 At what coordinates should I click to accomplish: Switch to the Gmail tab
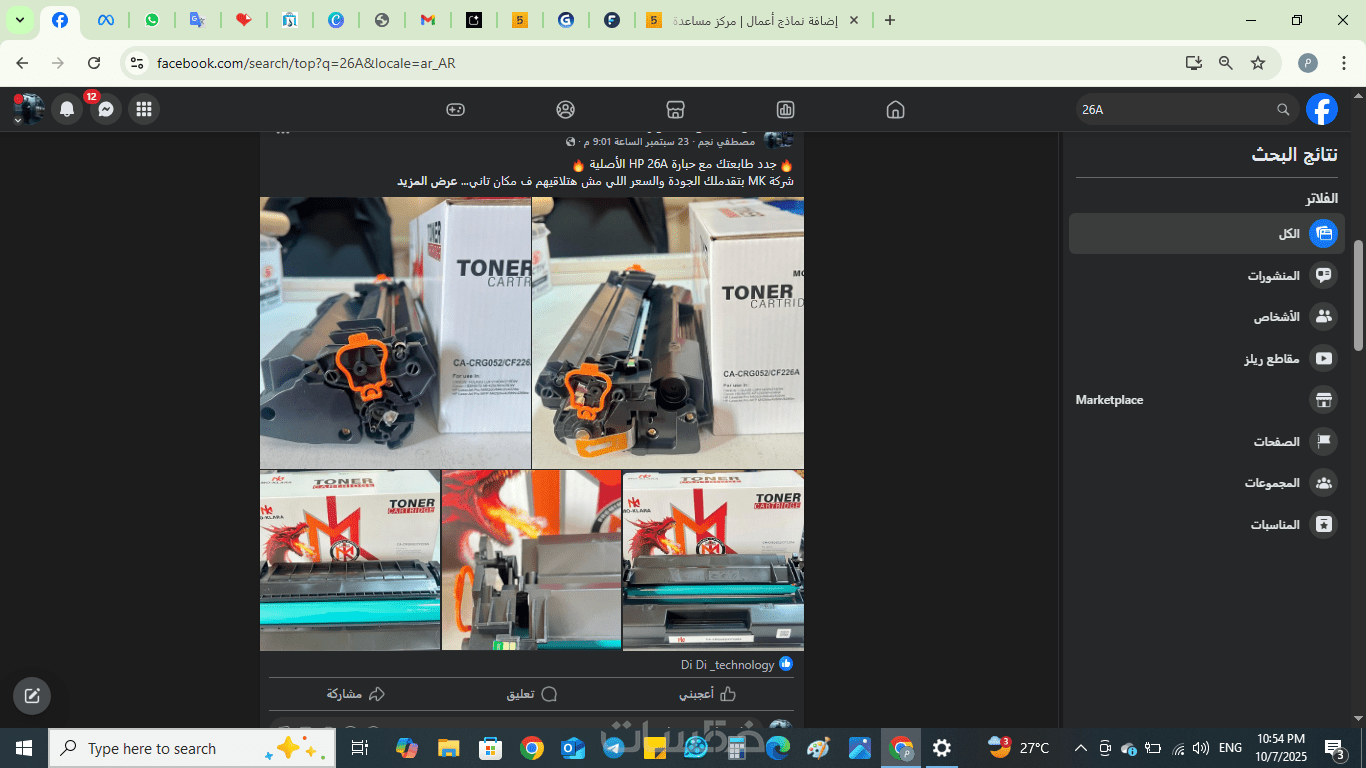(428, 20)
